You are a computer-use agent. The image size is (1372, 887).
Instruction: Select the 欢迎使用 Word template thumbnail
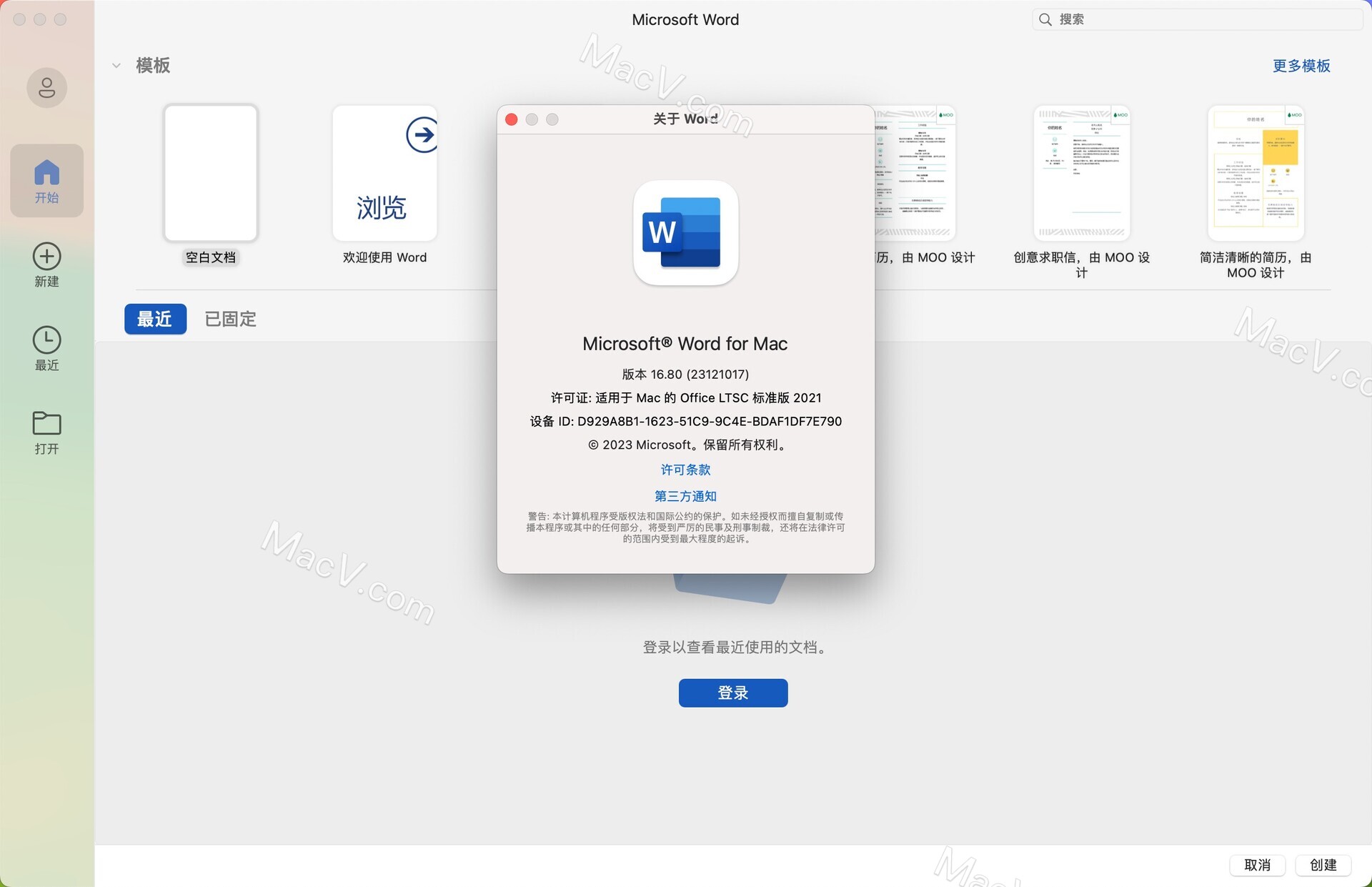click(384, 173)
